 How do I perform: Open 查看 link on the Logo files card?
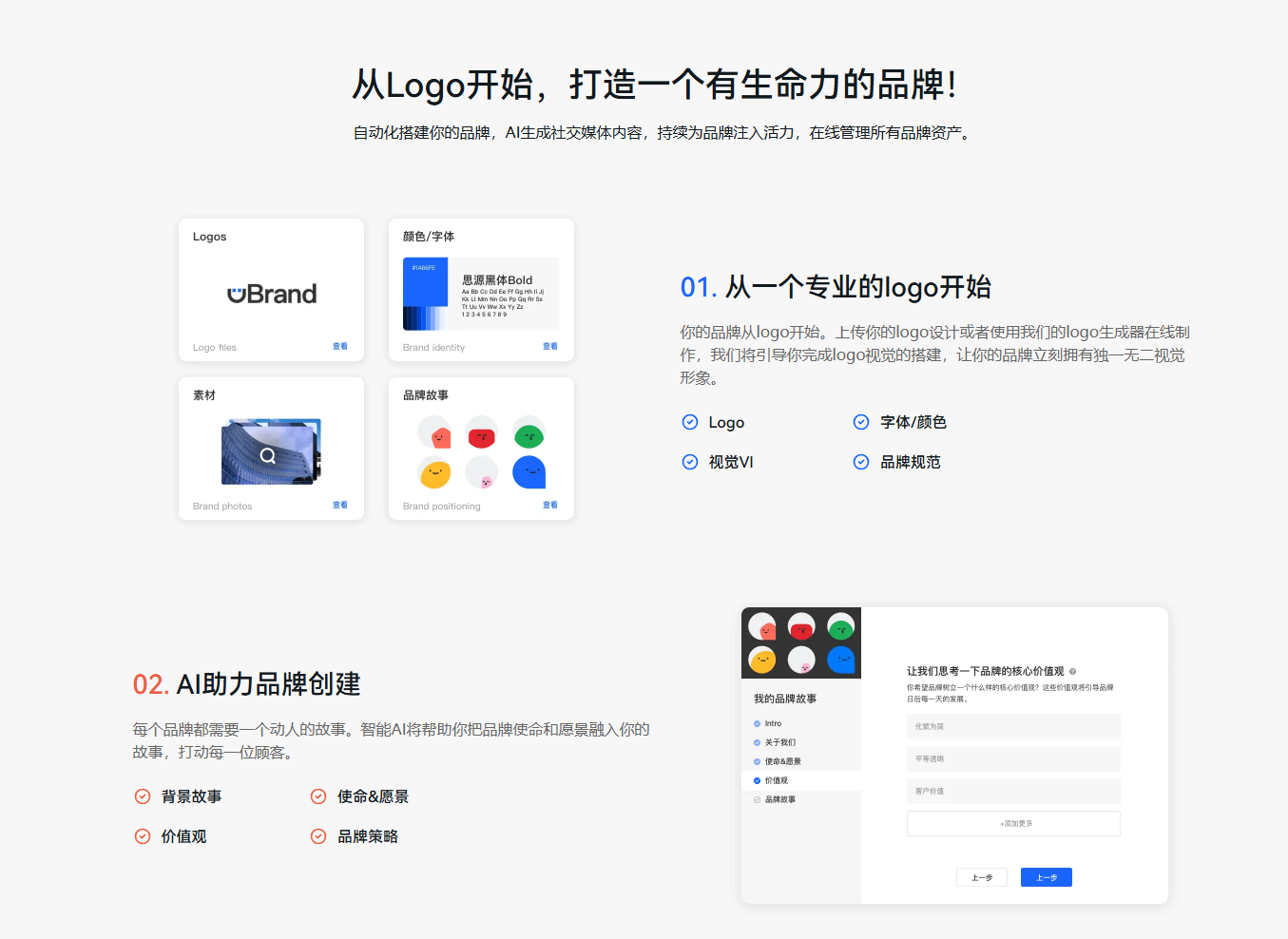(x=340, y=347)
